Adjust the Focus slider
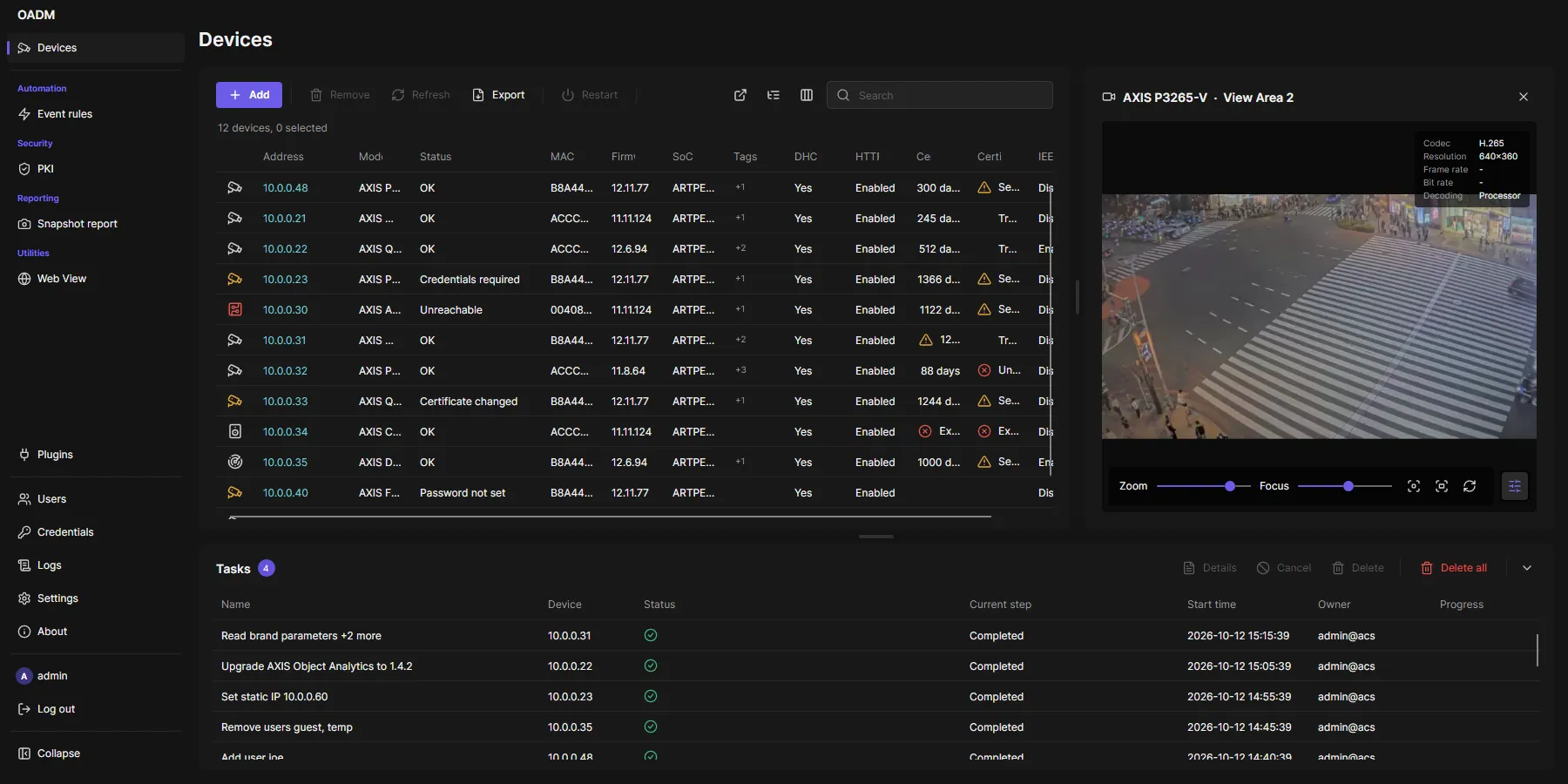The height and width of the screenshot is (784, 1568). (x=1344, y=486)
